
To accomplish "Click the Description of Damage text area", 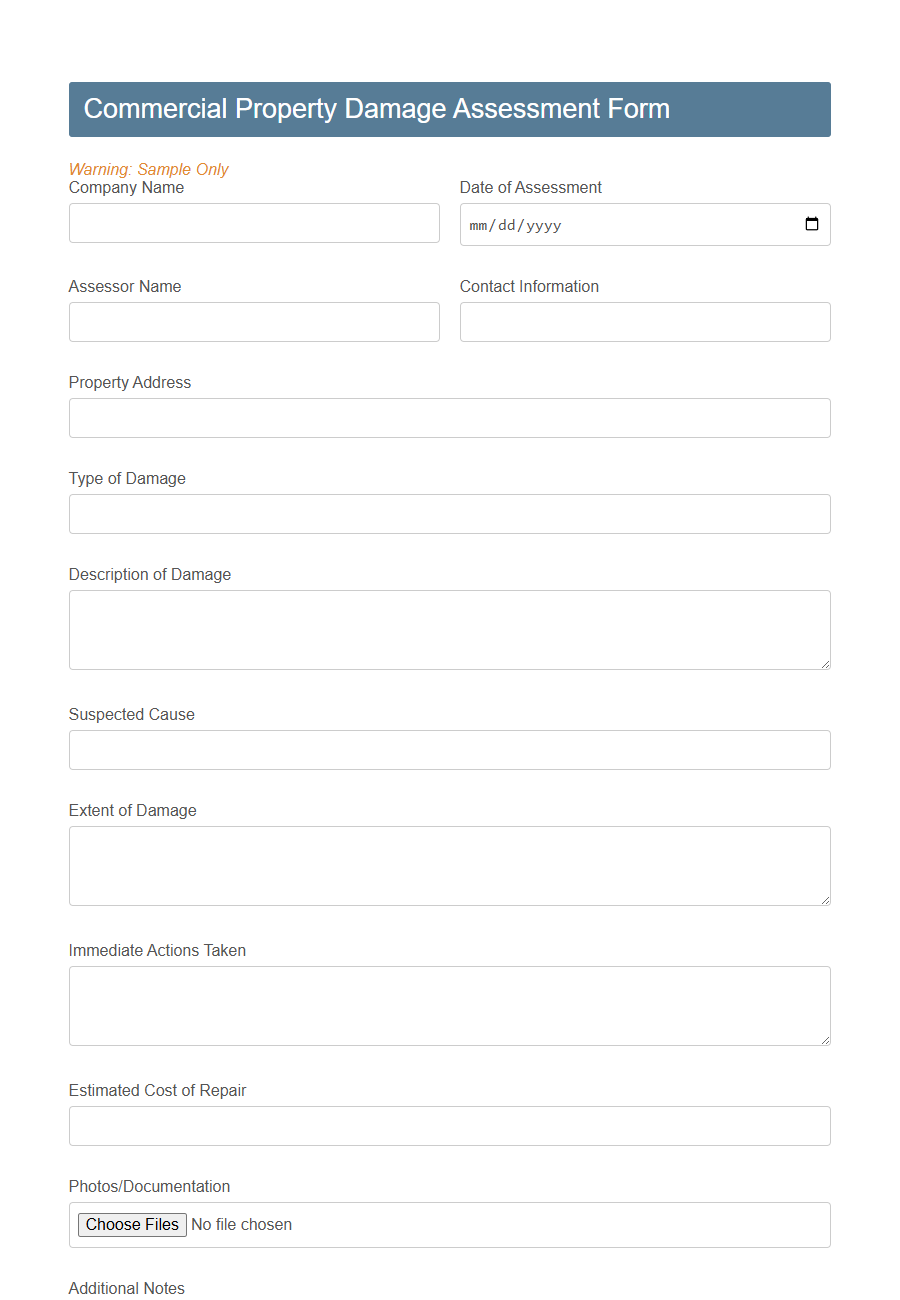I will pyautogui.click(x=449, y=628).
